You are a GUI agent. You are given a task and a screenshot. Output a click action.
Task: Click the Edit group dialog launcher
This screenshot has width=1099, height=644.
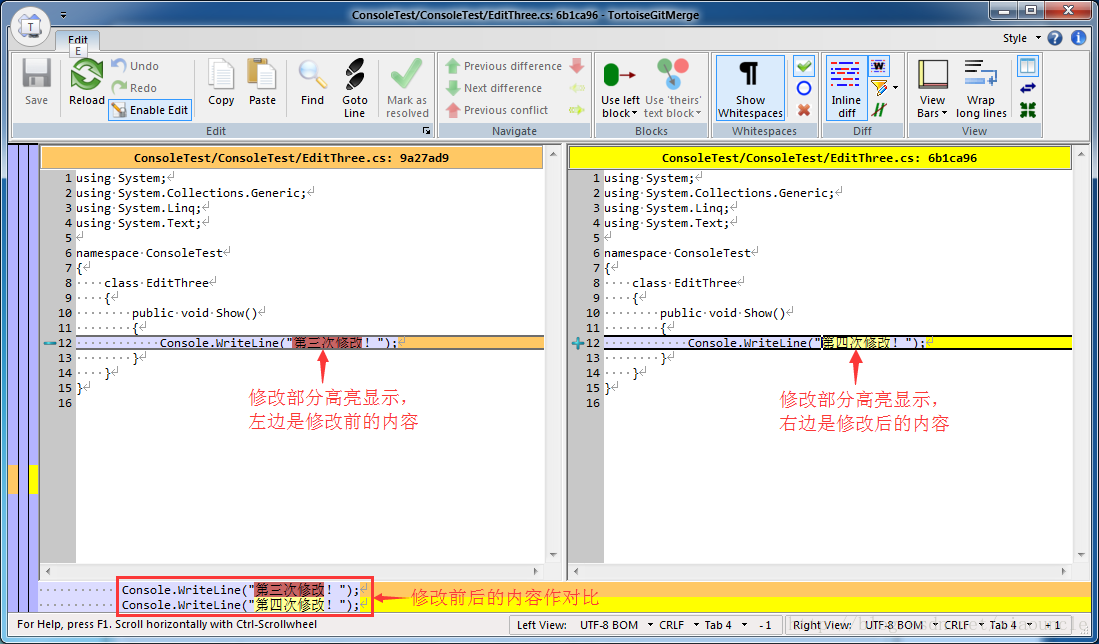tap(426, 131)
